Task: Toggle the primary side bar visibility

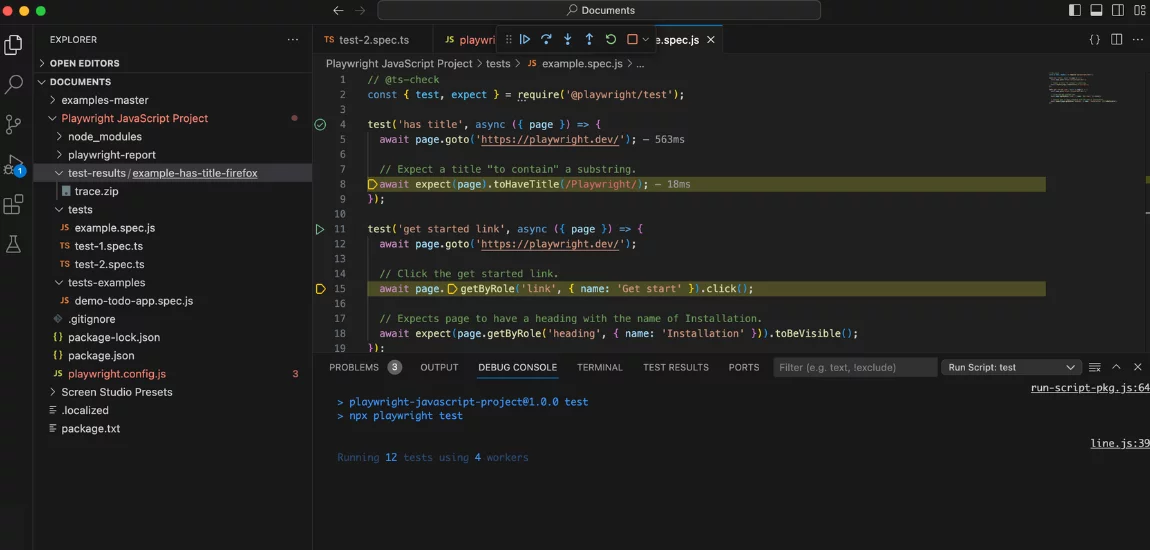Action: click(x=1075, y=10)
